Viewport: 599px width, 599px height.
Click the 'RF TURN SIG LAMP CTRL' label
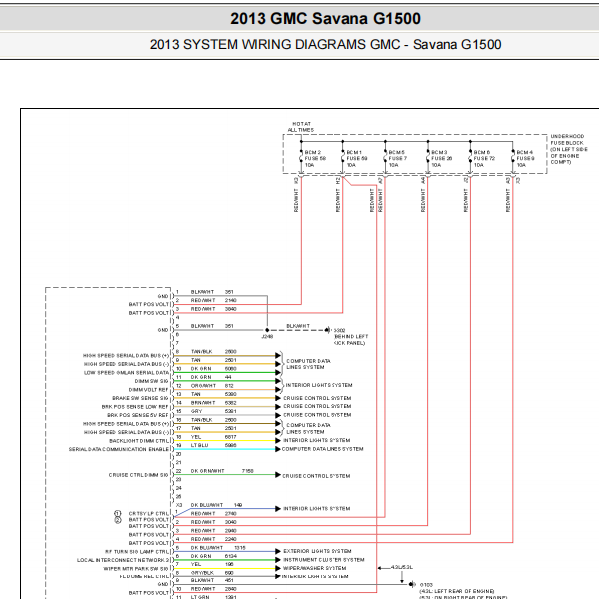click(x=137, y=552)
